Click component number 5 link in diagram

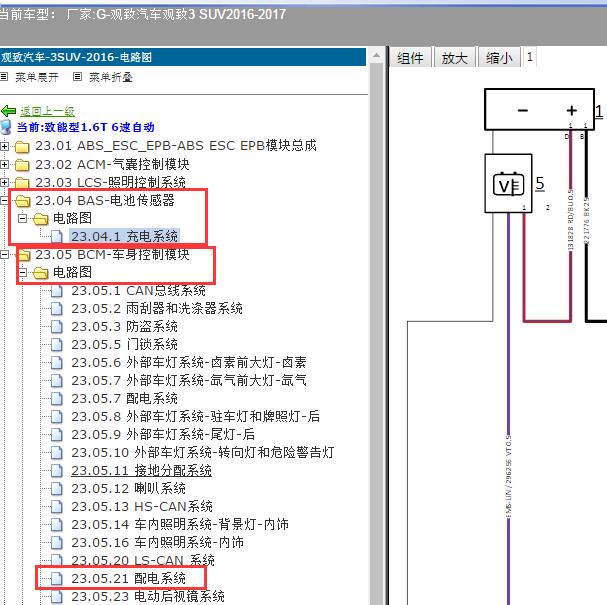[540, 183]
